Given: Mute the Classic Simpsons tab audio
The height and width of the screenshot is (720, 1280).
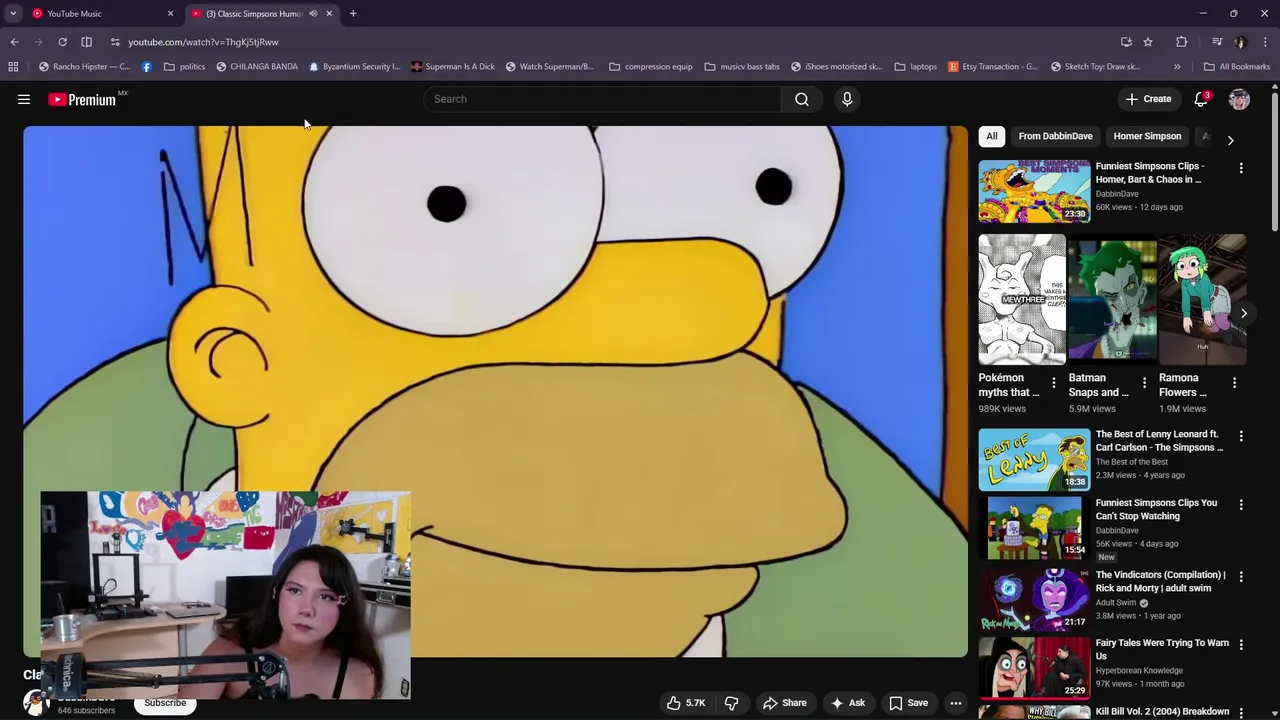Looking at the screenshot, I should 313,14.
